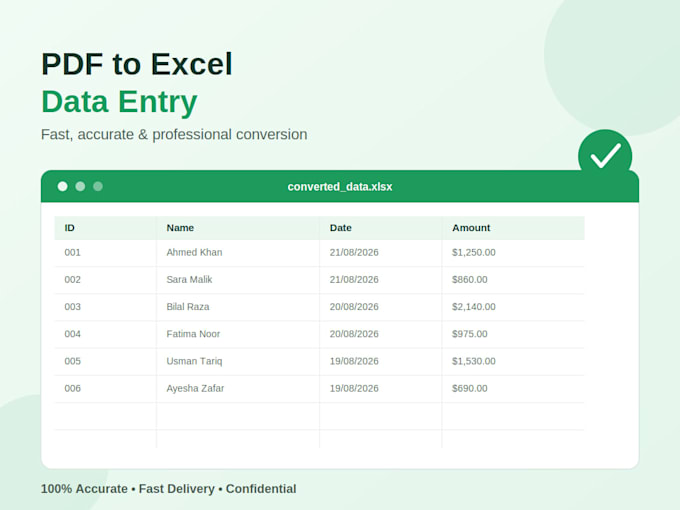Select the Date column header

(x=380, y=228)
